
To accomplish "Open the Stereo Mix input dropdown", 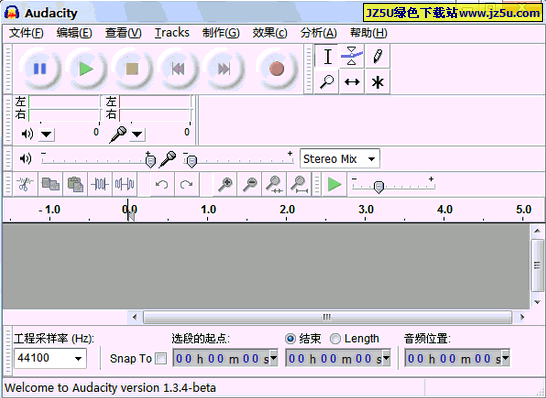I will [x=340, y=159].
